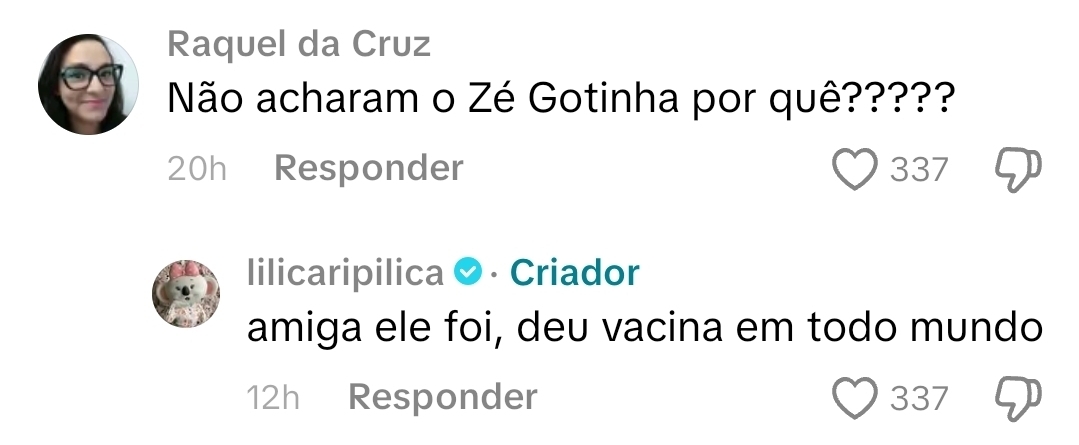Like Raquel da Cruz's comment with the heart
Viewport: 1079px width, 445px height.
855,170
